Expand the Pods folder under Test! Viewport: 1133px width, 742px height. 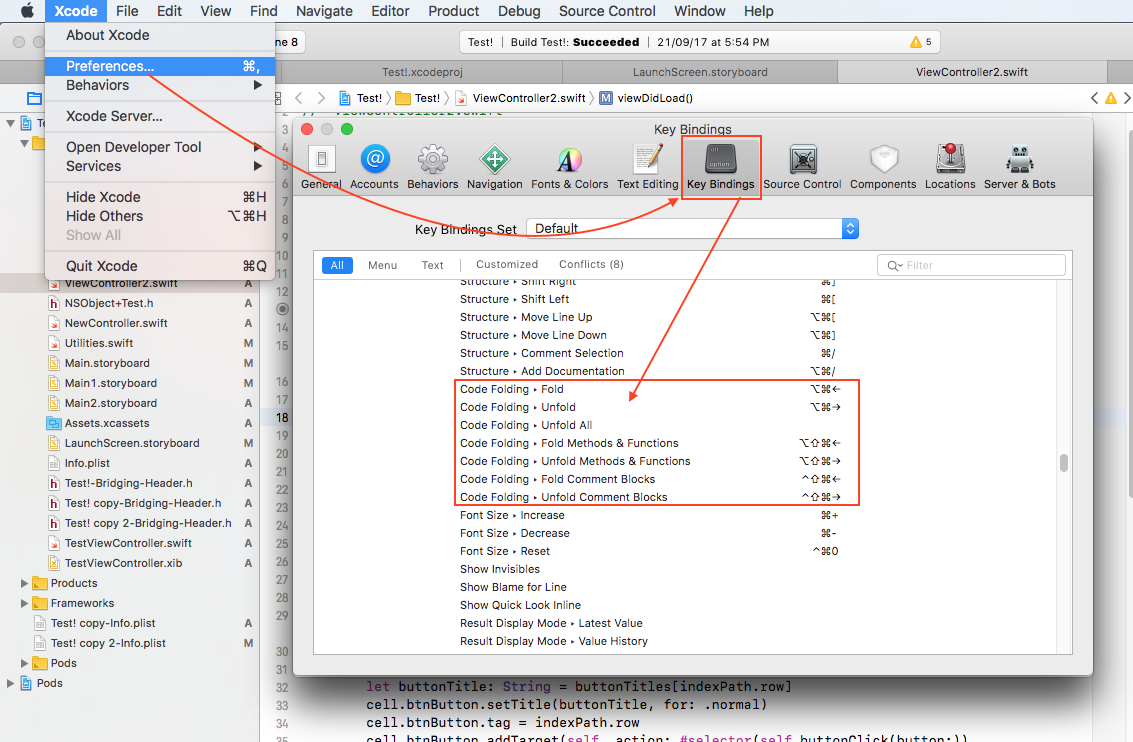click(24, 663)
